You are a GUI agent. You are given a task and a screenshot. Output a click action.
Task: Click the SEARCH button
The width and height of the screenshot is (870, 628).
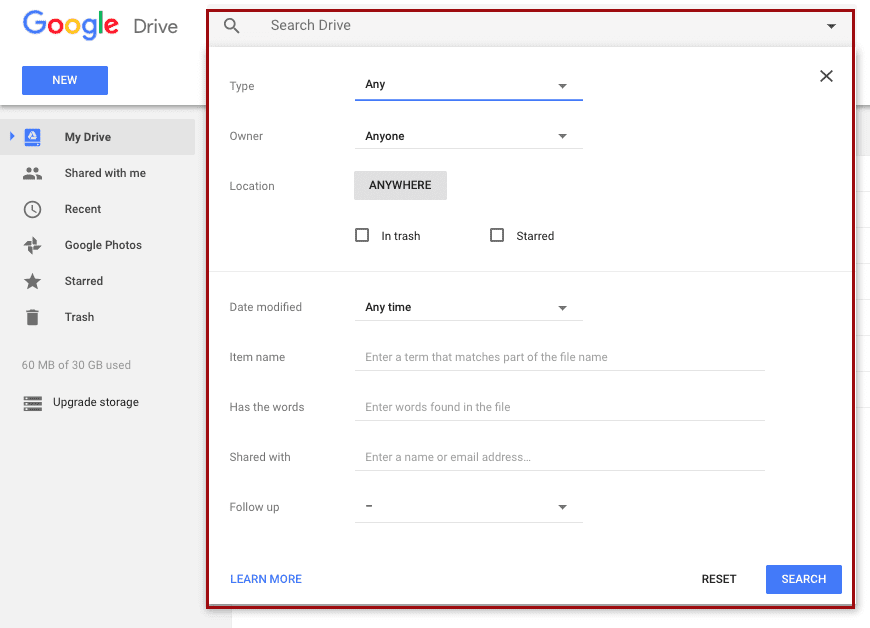click(803, 579)
